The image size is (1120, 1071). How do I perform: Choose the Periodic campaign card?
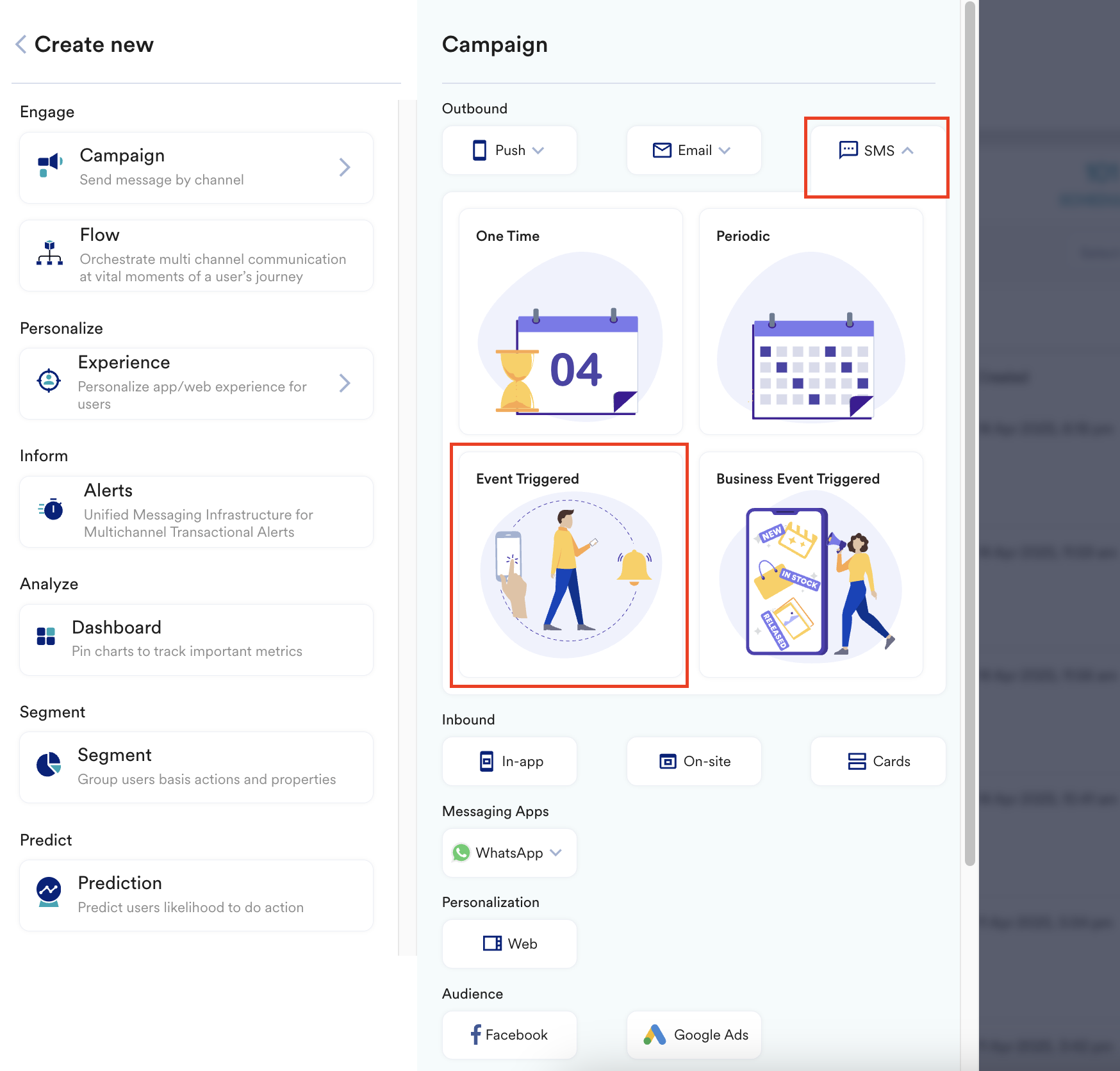(811, 322)
